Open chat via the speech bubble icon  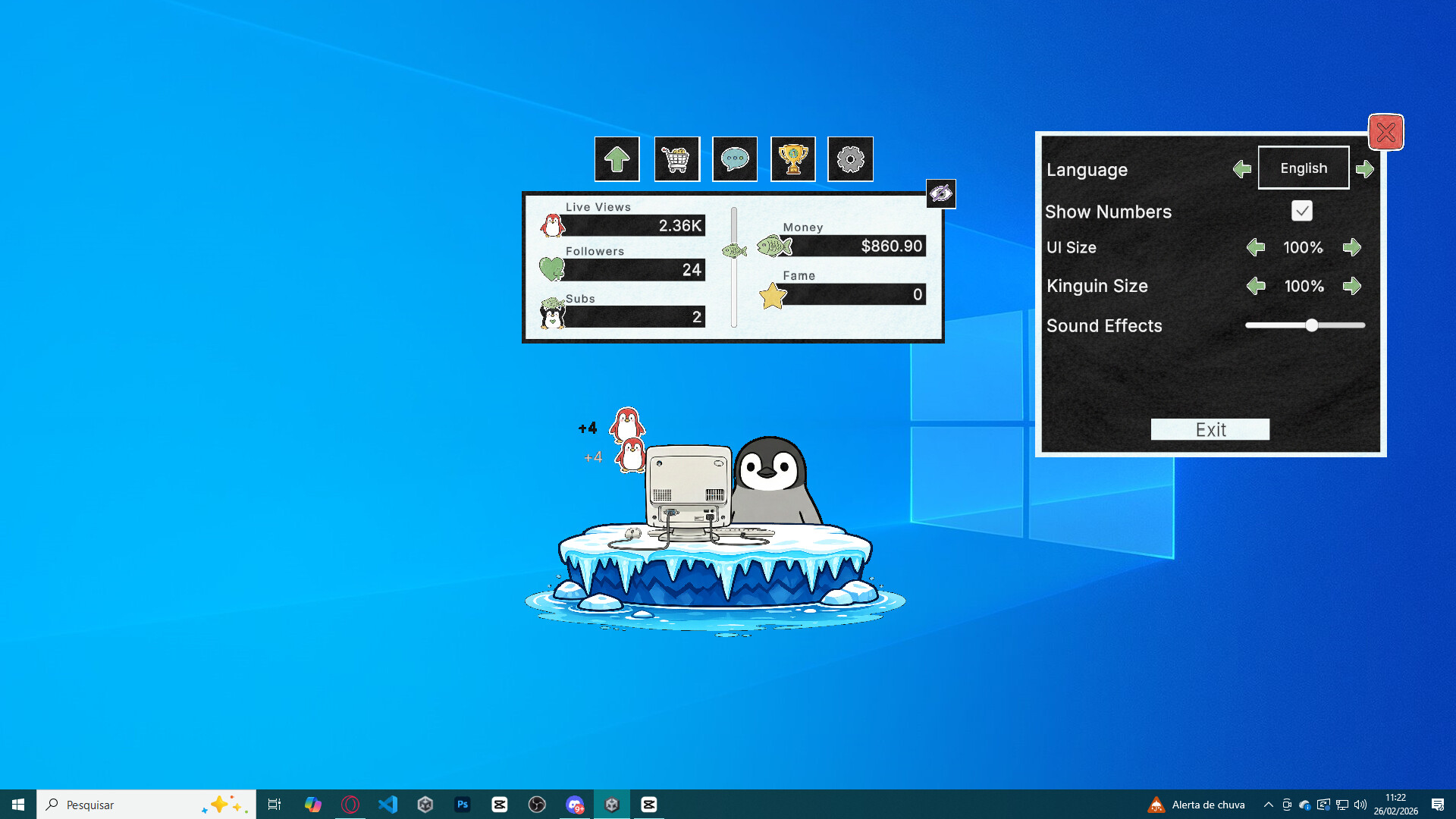[x=734, y=159]
